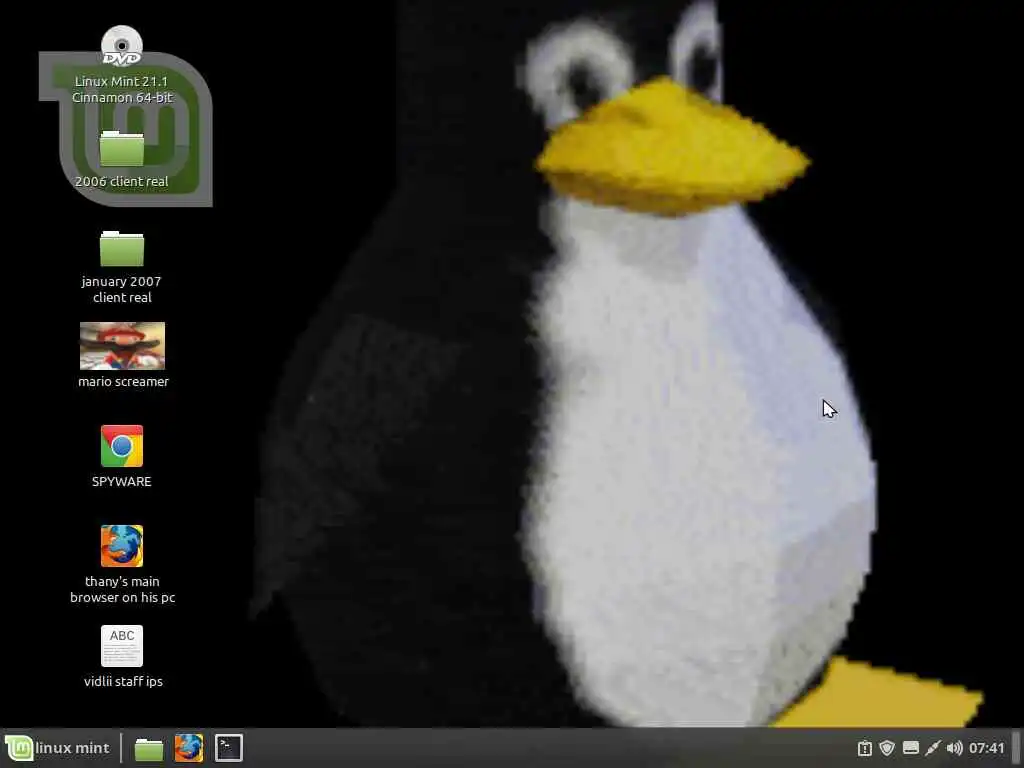Open the linux mint start menu
Image resolution: width=1024 pixels, height=768 pixels.
(x=57, y=748)
